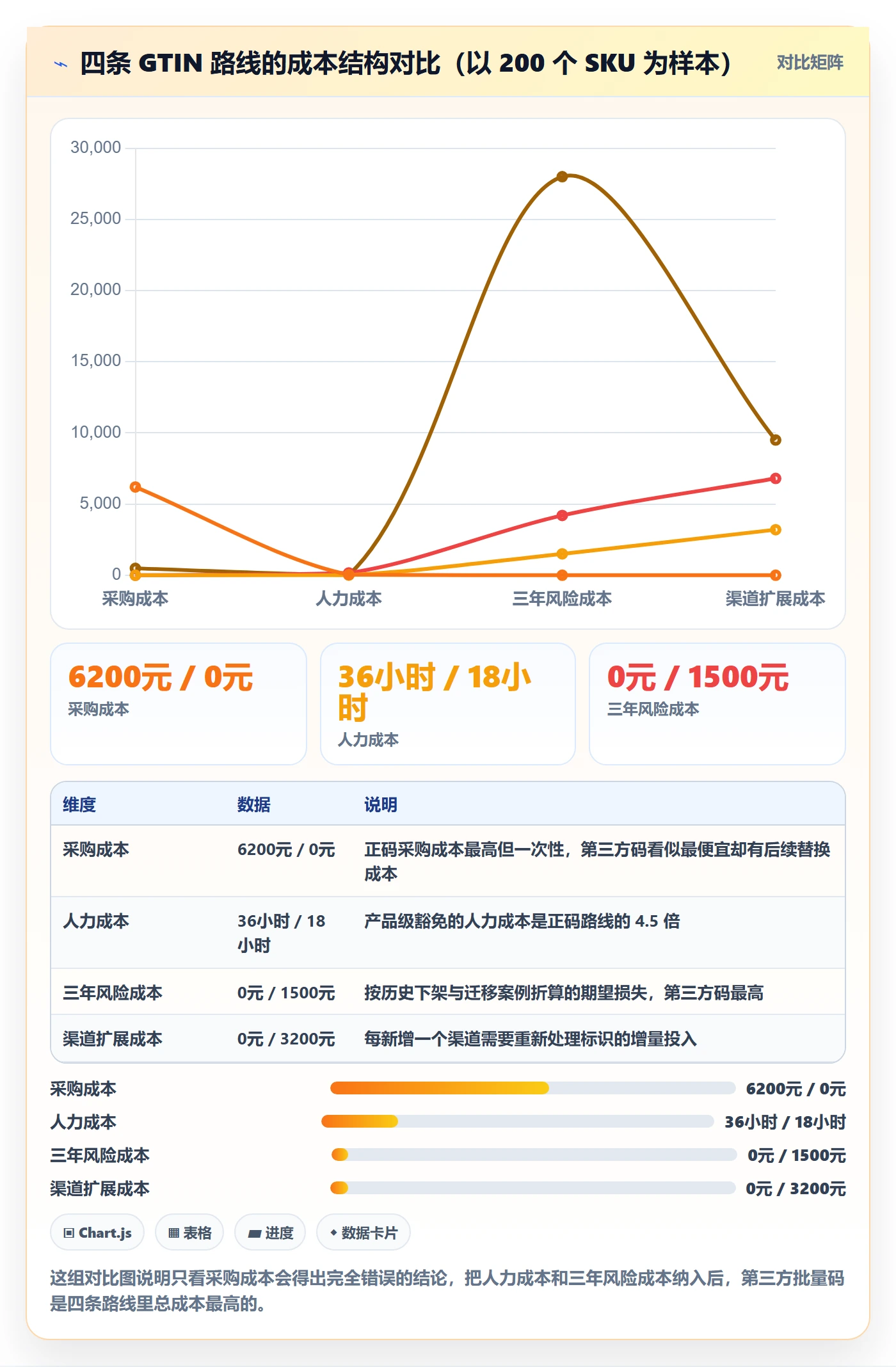This screenshot has width=896, height=1367.
Task: Click the table cell reading 0元 / 3200元
Action: click(286, 1039)
